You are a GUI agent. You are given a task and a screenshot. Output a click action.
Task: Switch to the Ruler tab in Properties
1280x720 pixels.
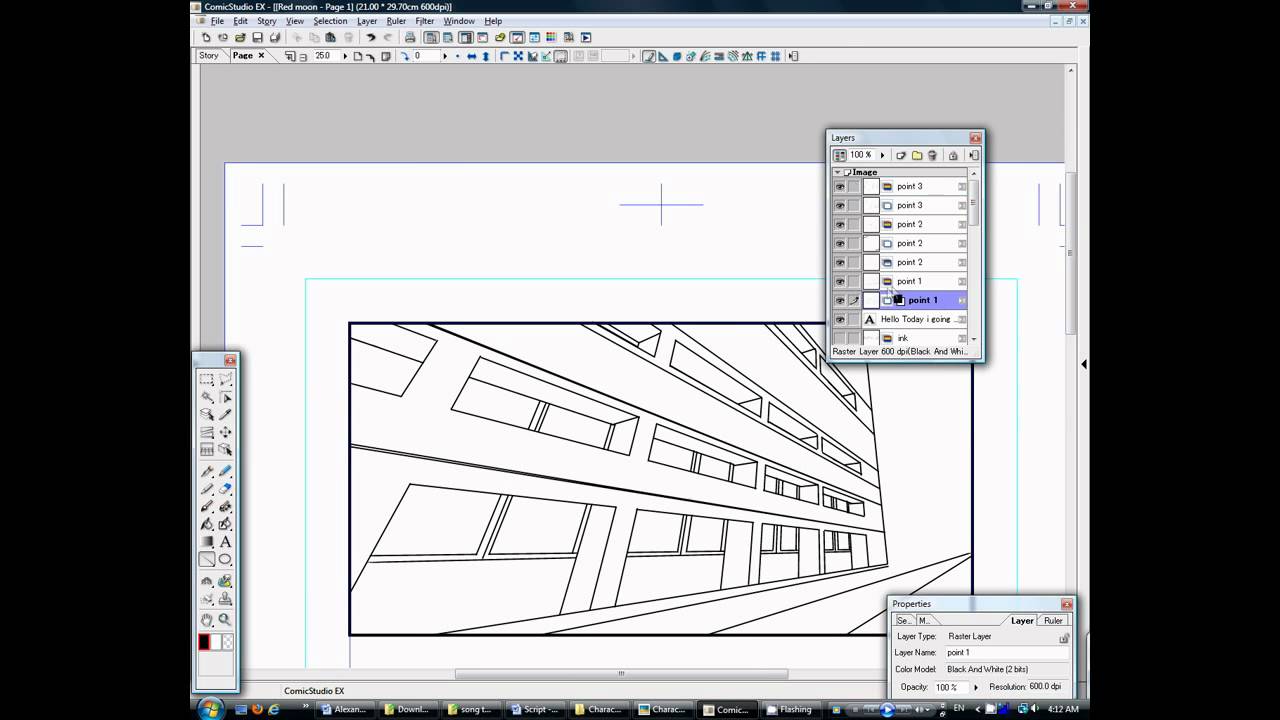tap(1053, 621)
